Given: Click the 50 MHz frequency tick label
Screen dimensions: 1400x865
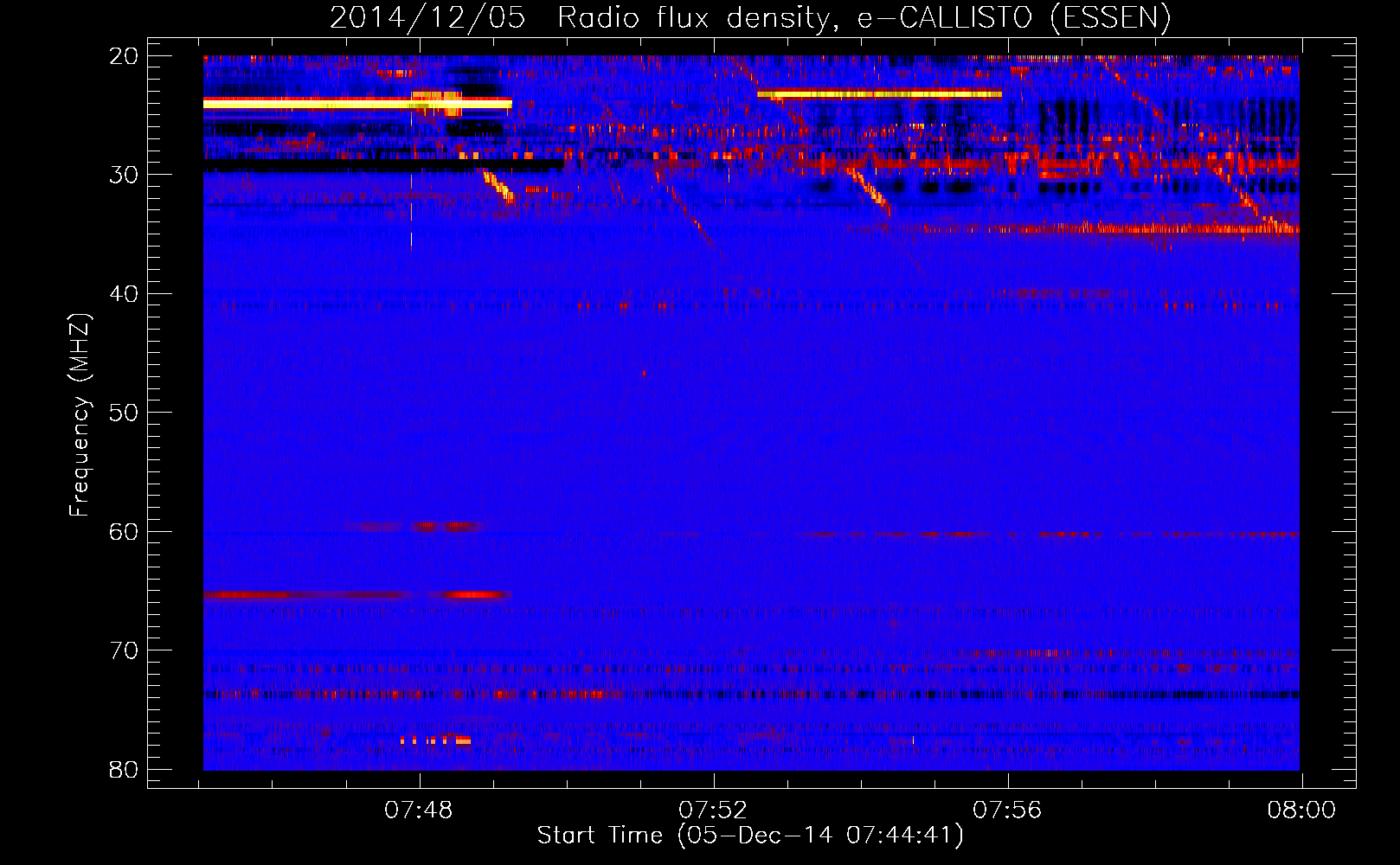Looking at the screenshot, I should pyautogui.click(x=125, y=413).
